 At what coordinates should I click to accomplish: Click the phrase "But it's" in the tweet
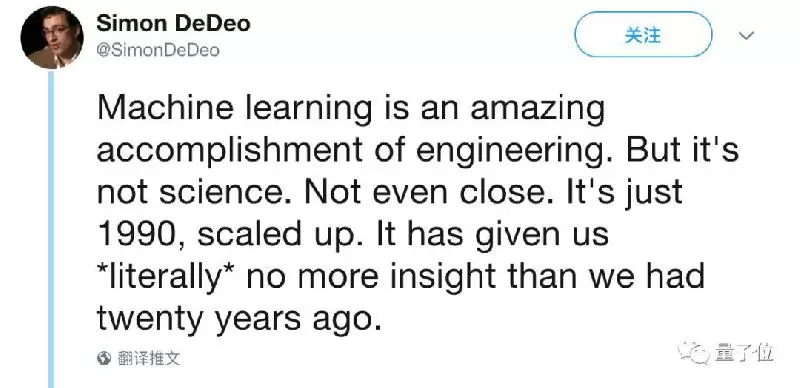click(683, 150)
